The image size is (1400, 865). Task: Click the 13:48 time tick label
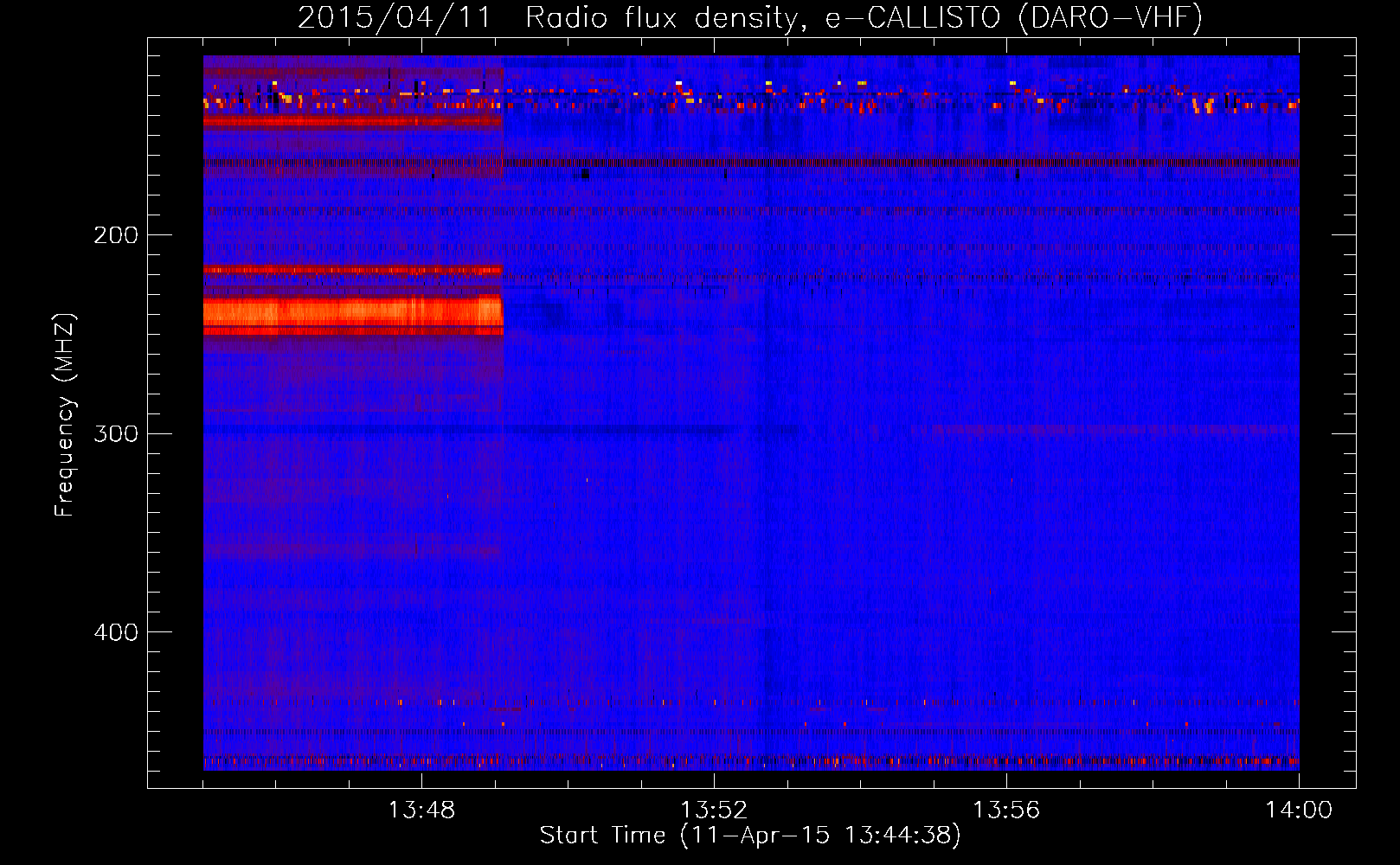(x=421, y=811)
